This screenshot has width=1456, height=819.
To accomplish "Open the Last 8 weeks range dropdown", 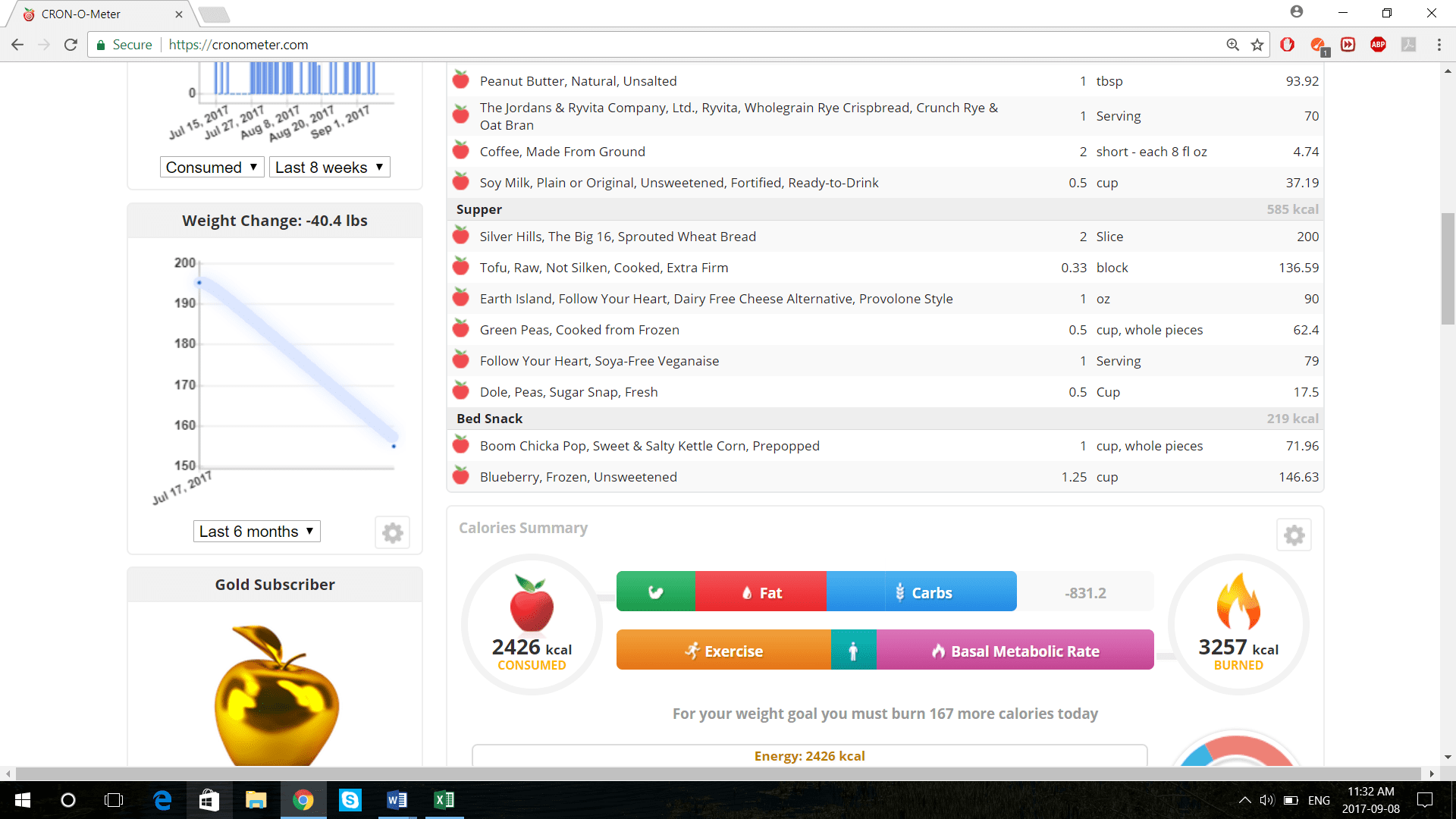I will pyautogui.click(x=329, y=167).
